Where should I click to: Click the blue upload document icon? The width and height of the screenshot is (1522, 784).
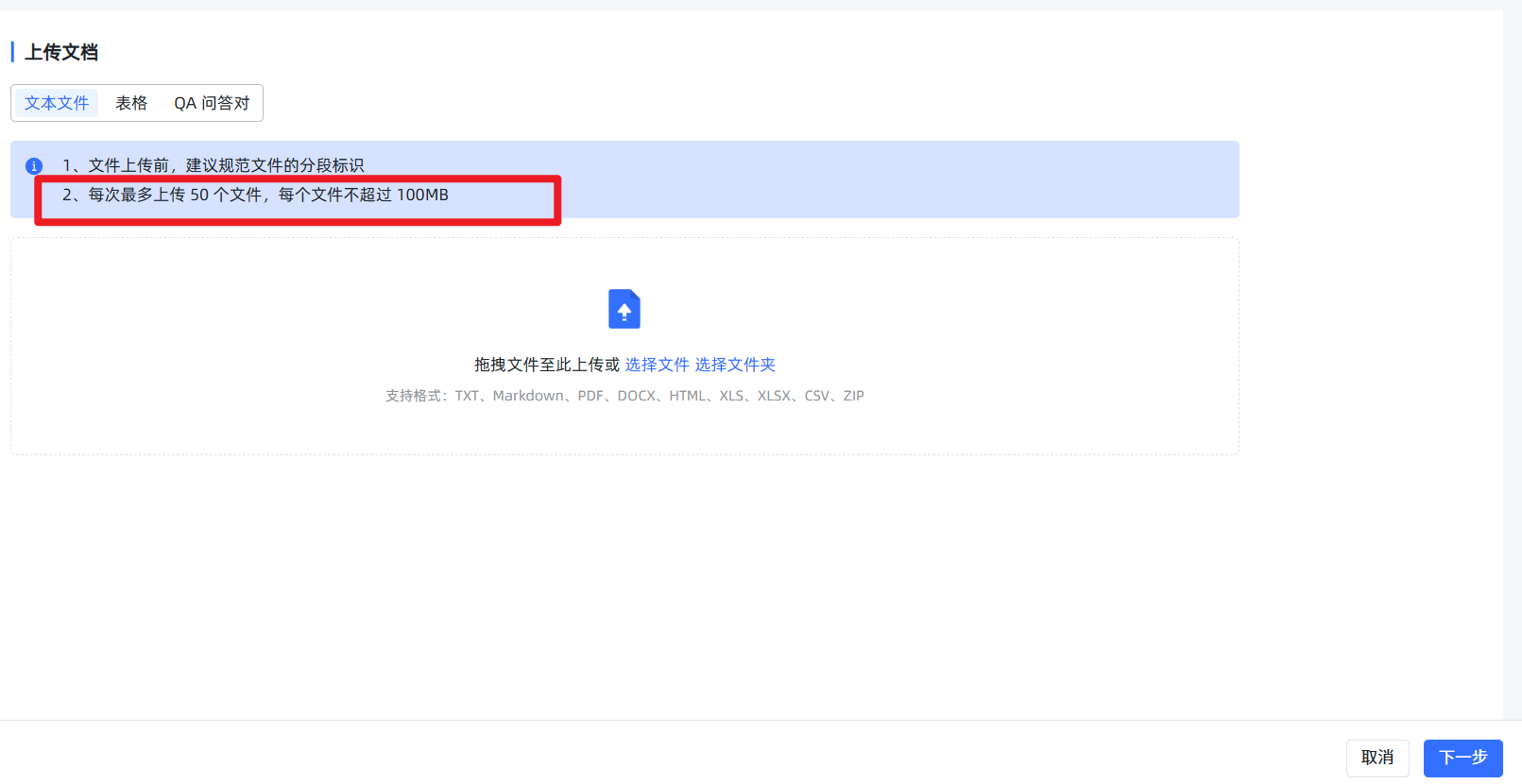pos(624,309)
